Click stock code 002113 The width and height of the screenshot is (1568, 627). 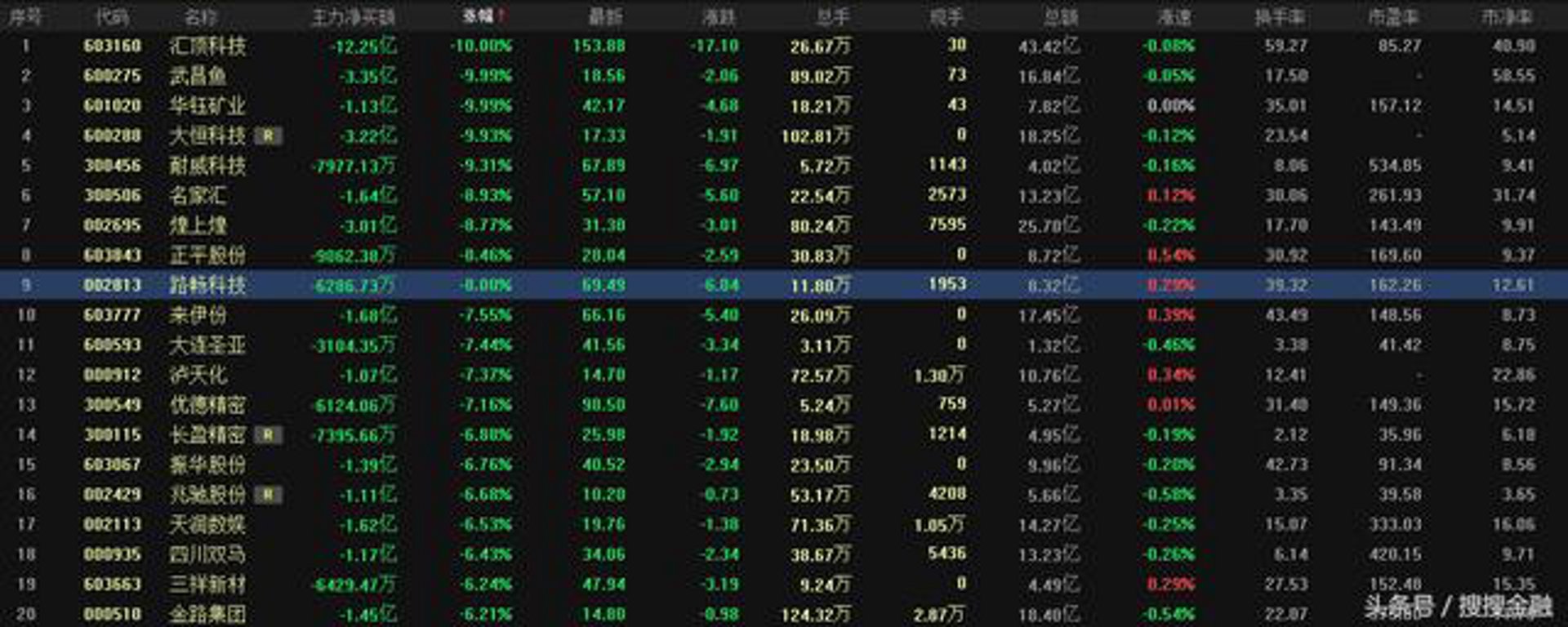pyautogui.click(x=113, y=525)
